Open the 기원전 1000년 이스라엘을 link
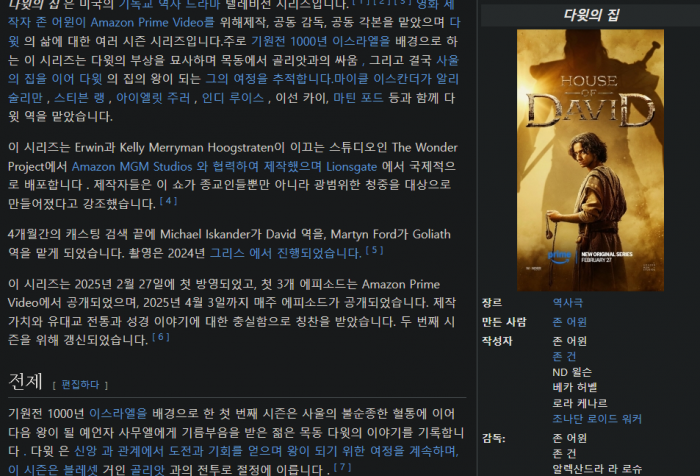 (x=320, y=42)
